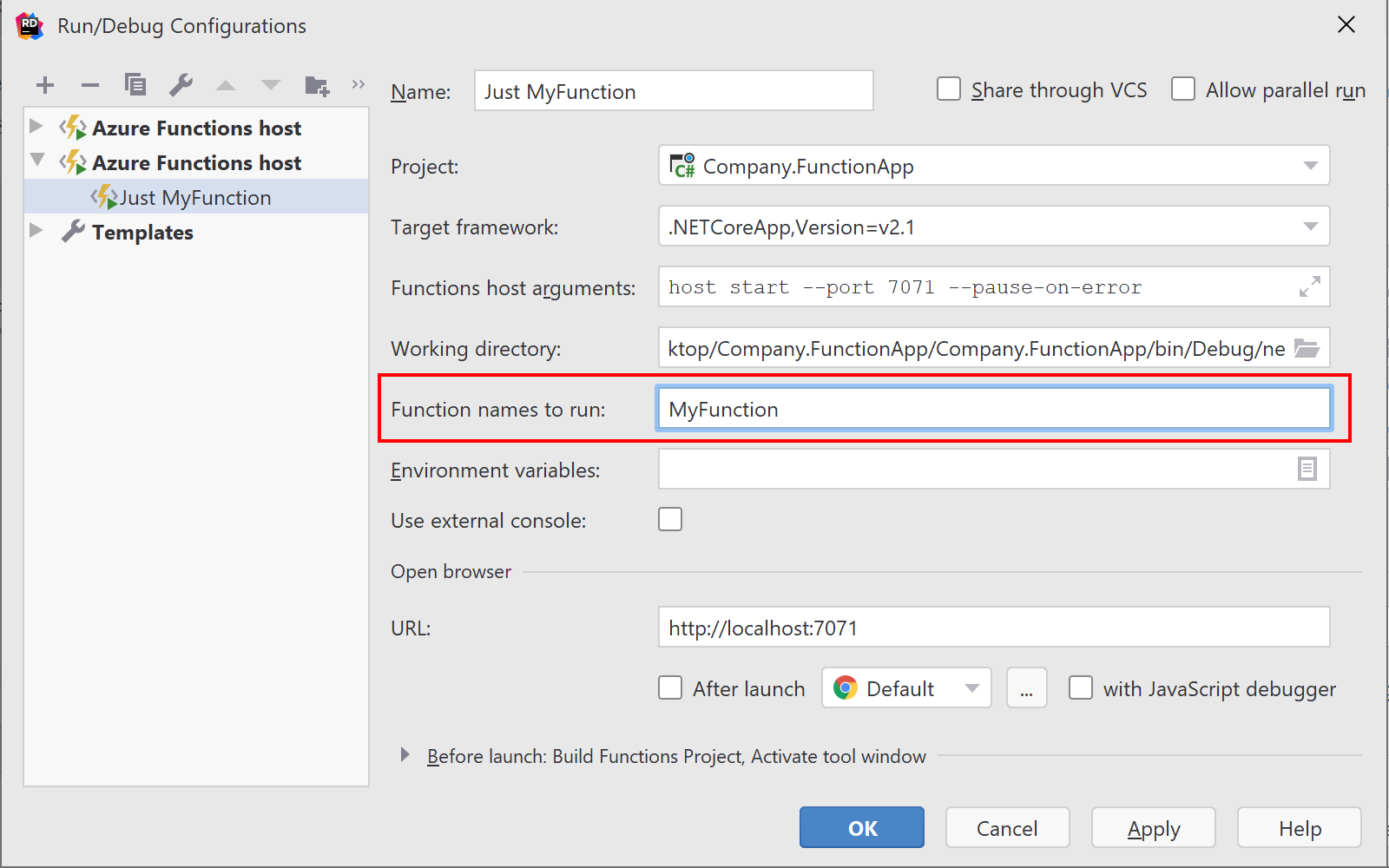This screenshot has width=1389, height=868.
Task: Click the Cancel button
Action: (1007, 827)
